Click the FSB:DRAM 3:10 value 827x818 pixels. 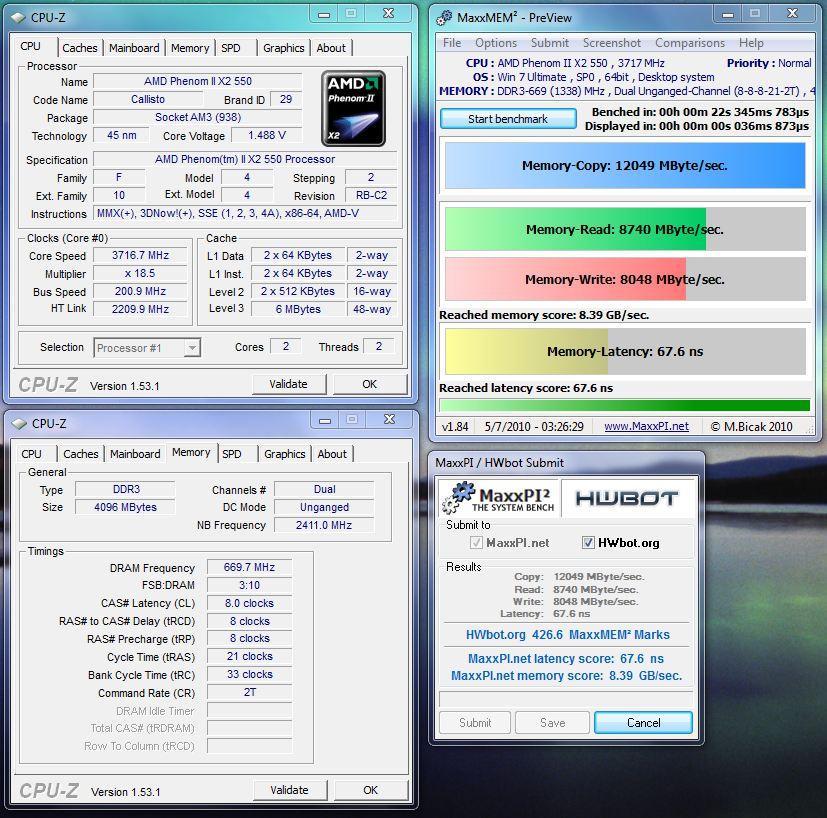pyautogui.click(x=249, y=585)
